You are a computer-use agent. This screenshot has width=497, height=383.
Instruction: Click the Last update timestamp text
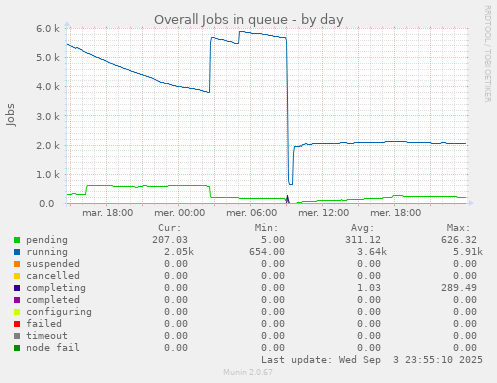click(372, 360)
